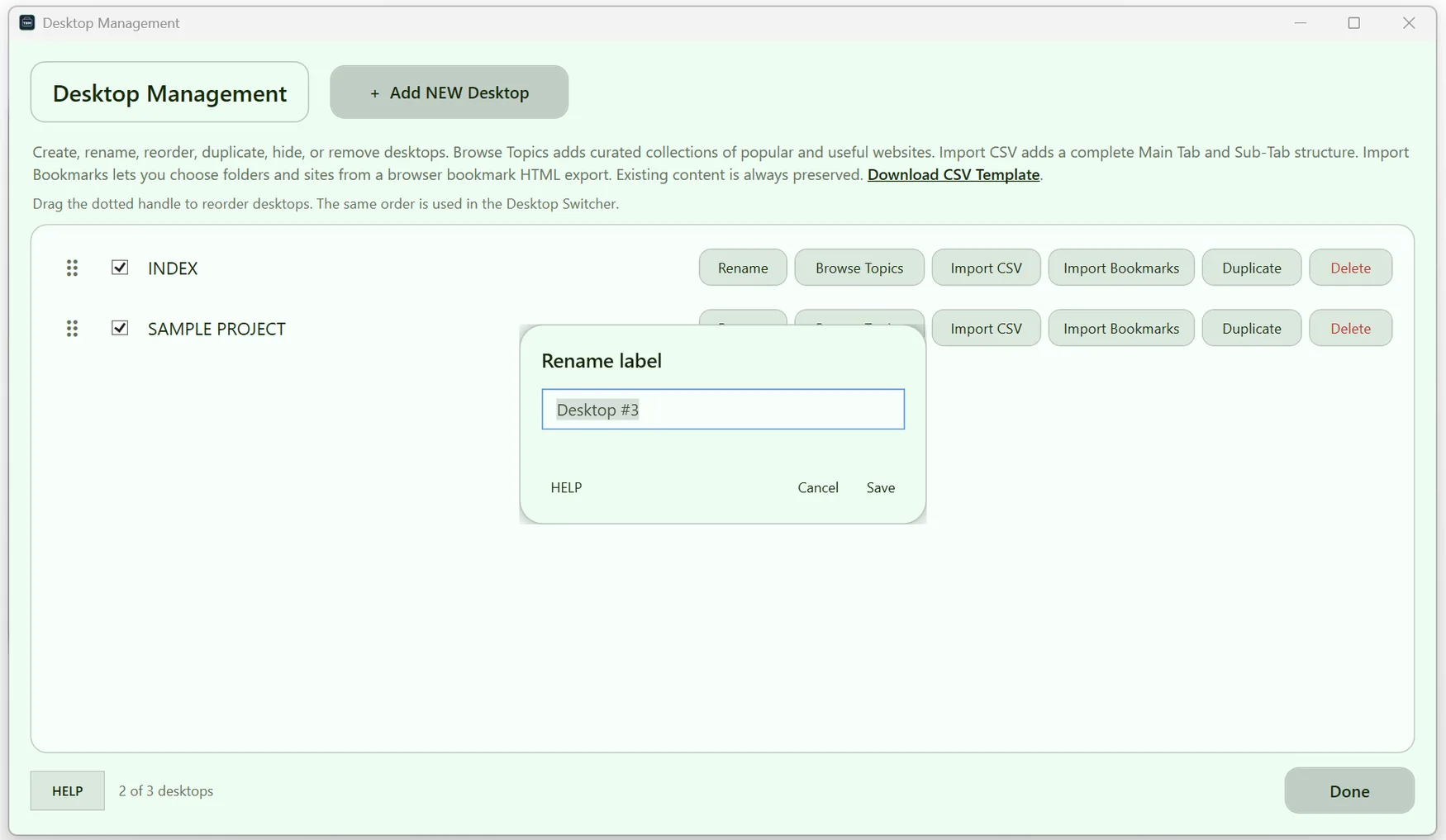Click the INDEX row drag handle
The image size is (1446, 840).
point(72,268)
